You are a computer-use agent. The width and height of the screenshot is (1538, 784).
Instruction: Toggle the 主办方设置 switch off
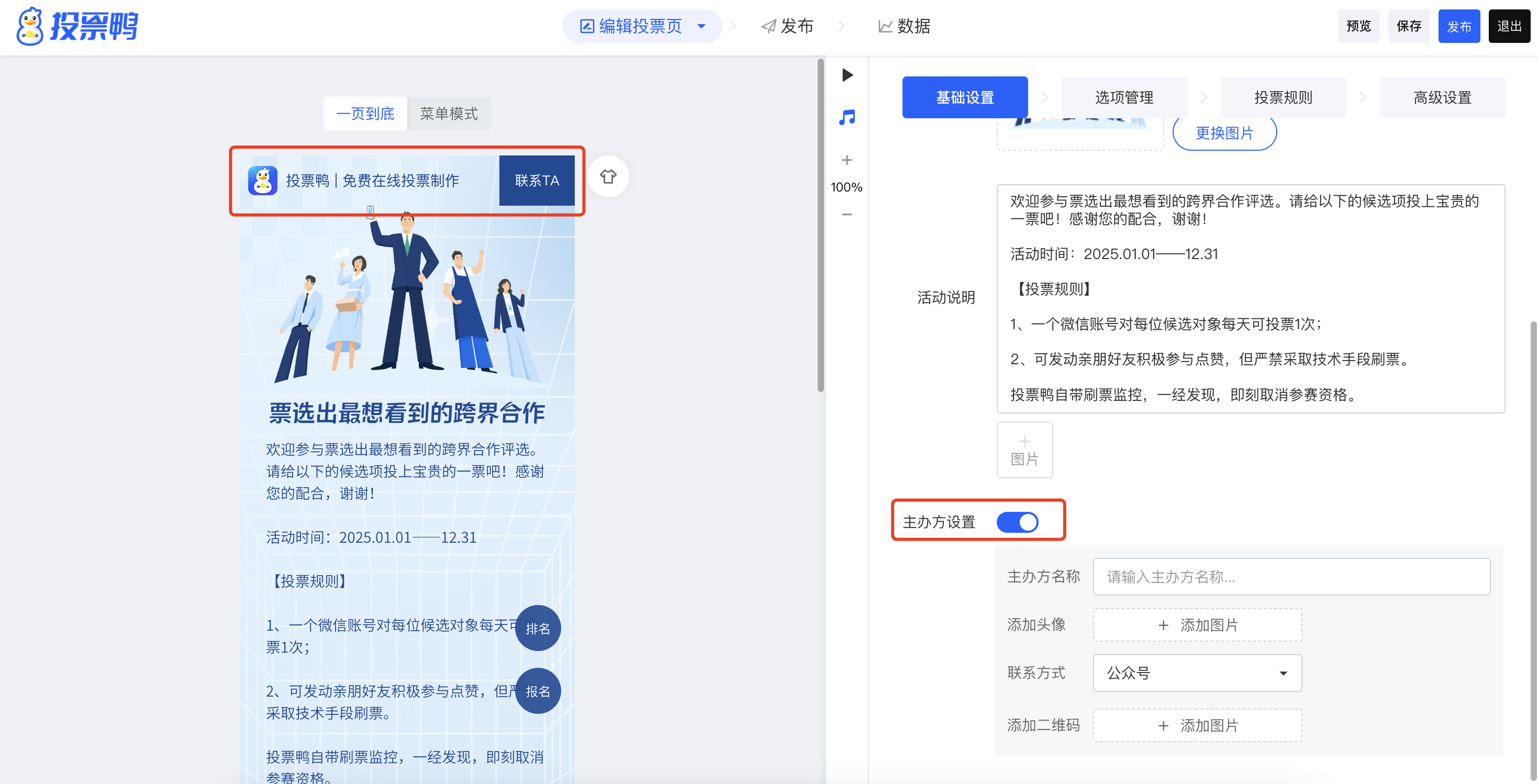(1017, 522)
